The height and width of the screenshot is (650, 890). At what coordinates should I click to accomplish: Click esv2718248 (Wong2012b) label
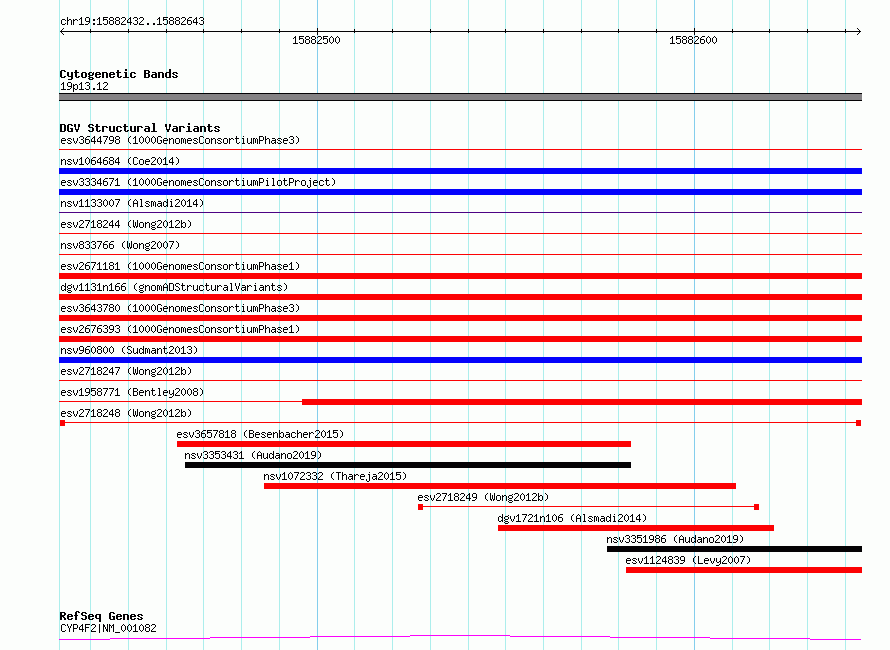[126, 413]
